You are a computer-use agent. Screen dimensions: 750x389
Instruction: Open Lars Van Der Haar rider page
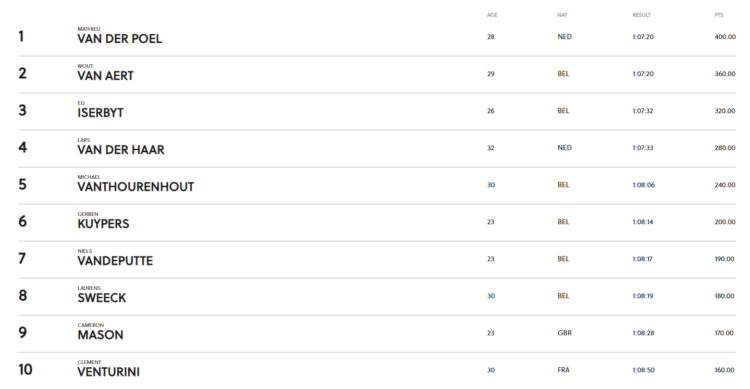point(121,149)
